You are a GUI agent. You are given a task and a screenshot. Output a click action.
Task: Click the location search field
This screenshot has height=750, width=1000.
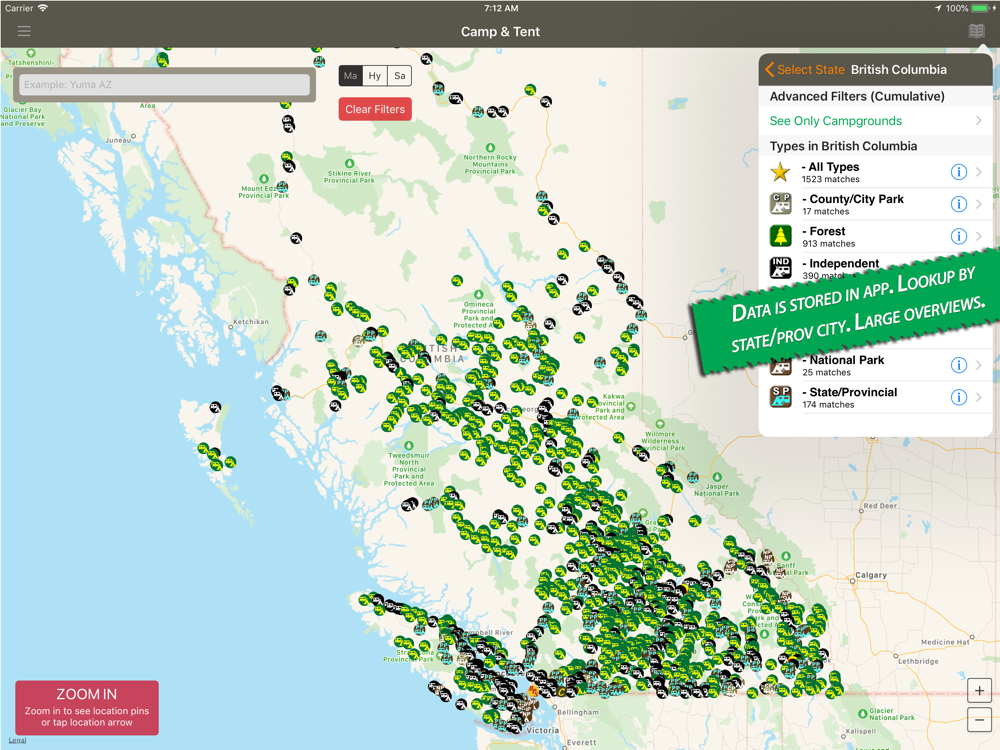[x=165, y=85]
